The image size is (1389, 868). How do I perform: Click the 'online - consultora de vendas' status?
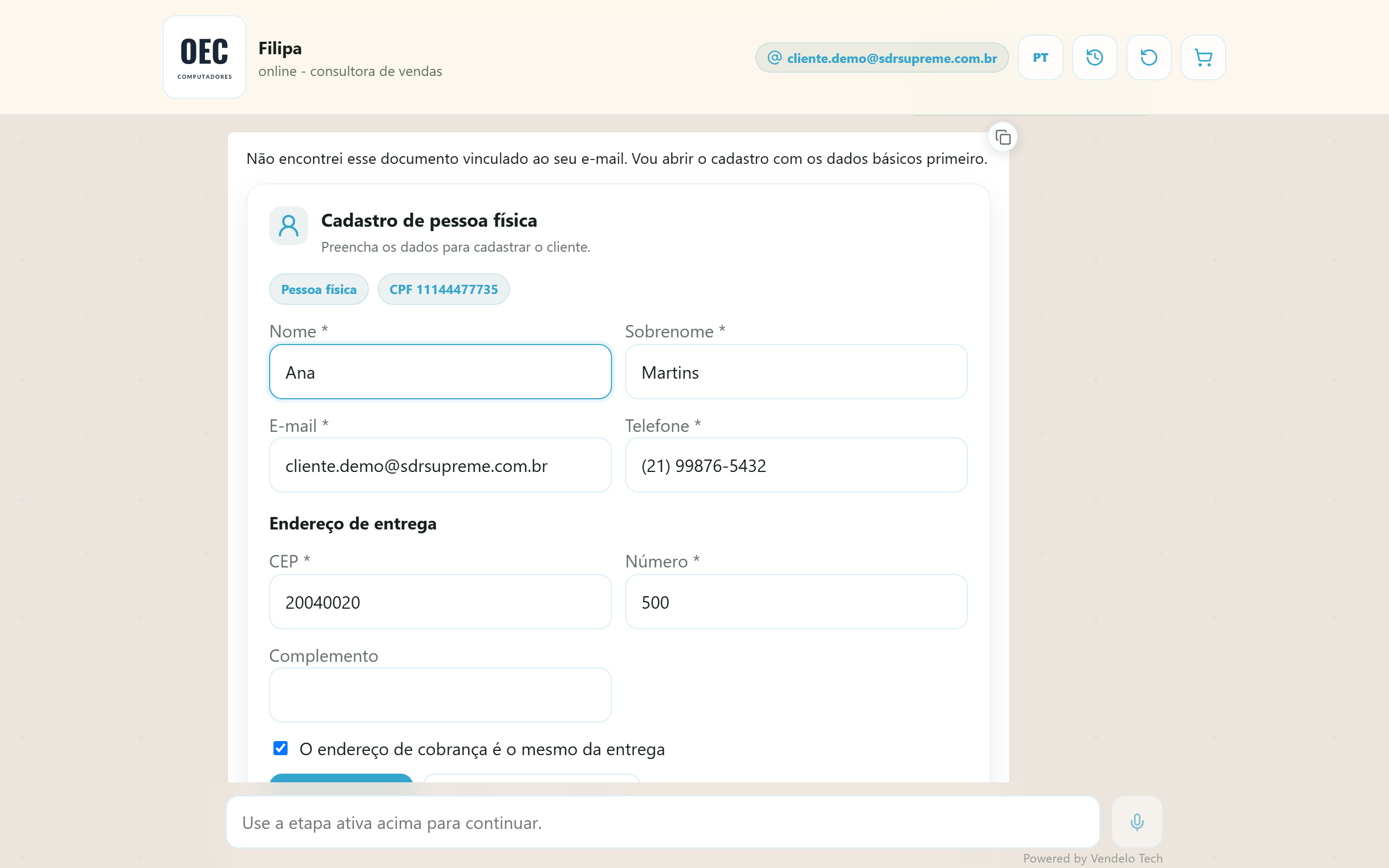coord(350,71)
